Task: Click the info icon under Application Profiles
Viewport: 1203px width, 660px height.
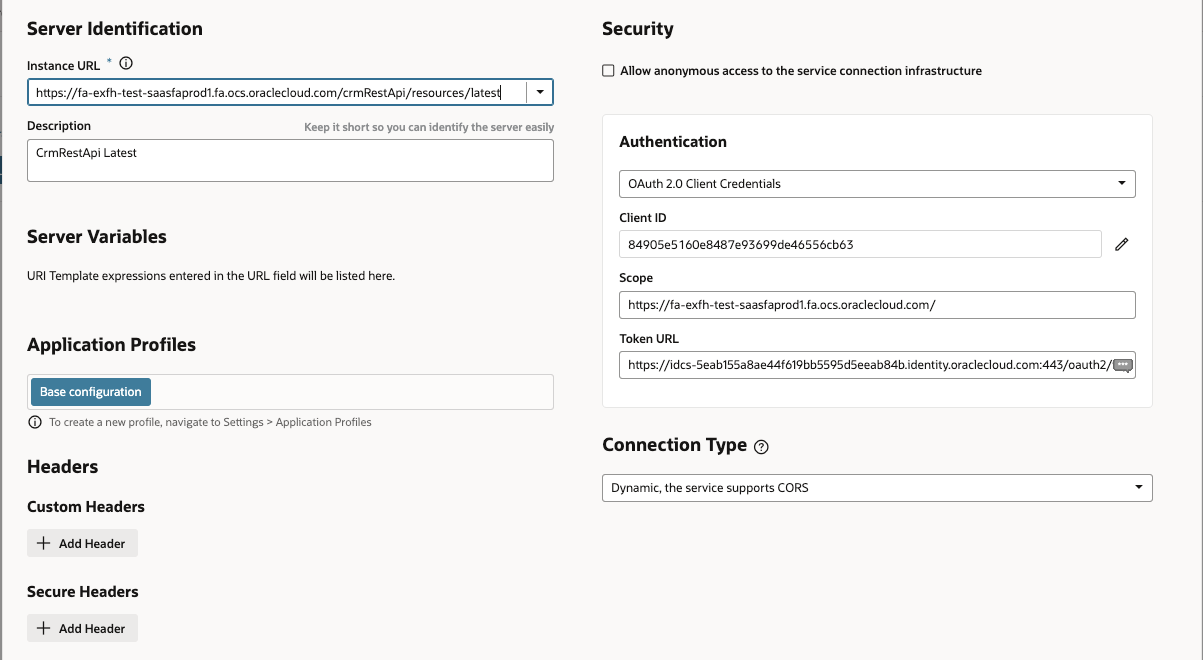Action: pos(35,422)
